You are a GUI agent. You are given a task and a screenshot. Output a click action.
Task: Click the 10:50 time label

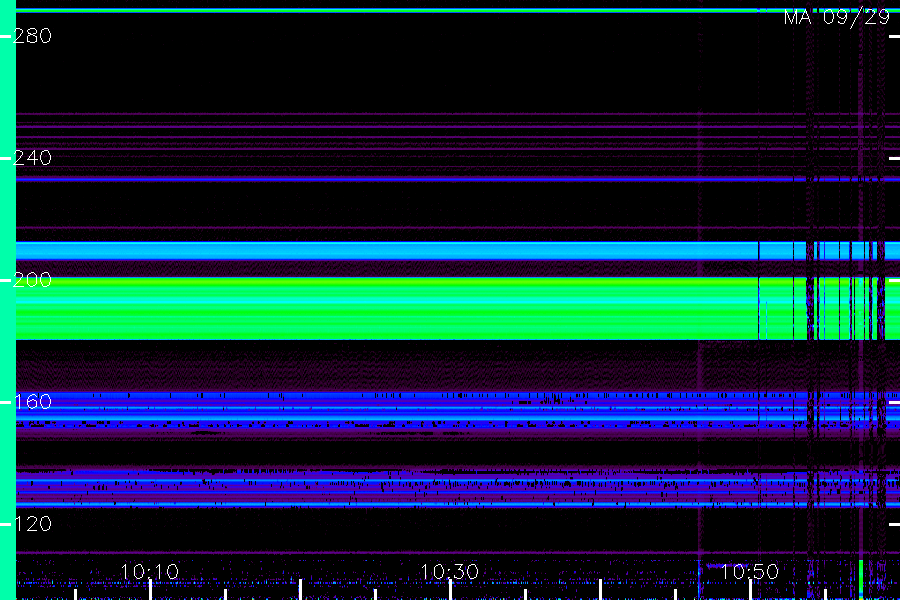[x=750, y=572]
